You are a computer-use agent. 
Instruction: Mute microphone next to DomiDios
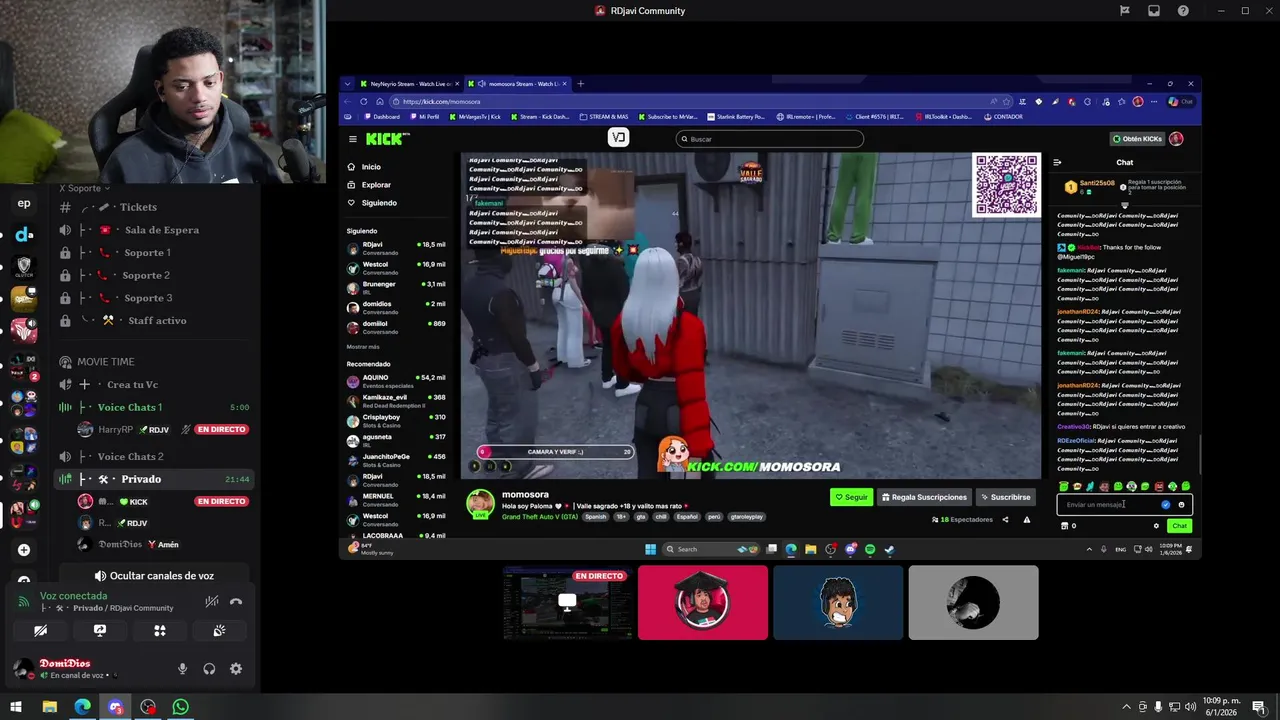tap(182, 669)
